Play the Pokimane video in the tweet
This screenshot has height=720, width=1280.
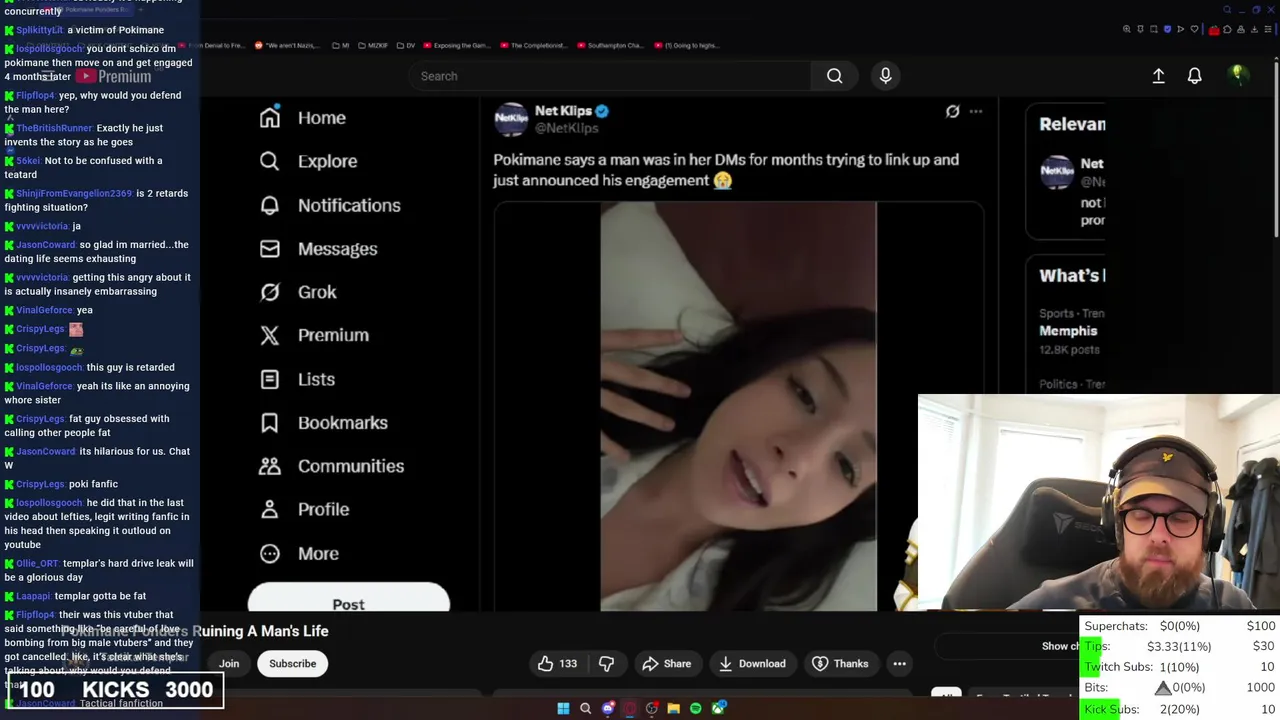(738, 406)
